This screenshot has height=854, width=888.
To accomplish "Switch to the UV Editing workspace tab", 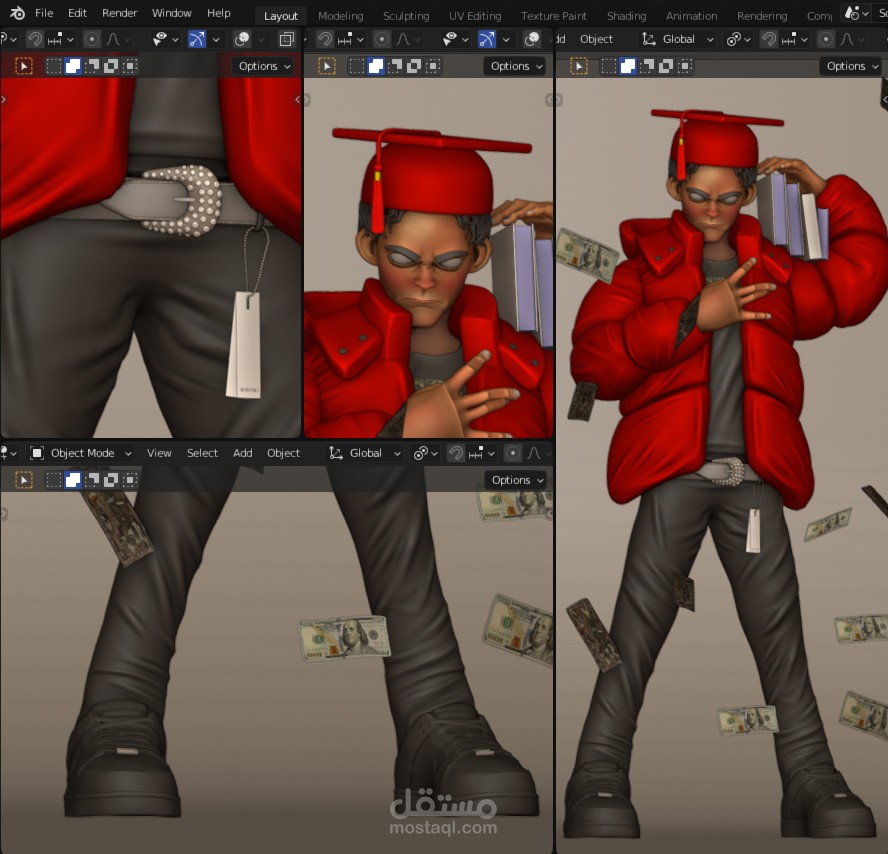I will (475, 16).
